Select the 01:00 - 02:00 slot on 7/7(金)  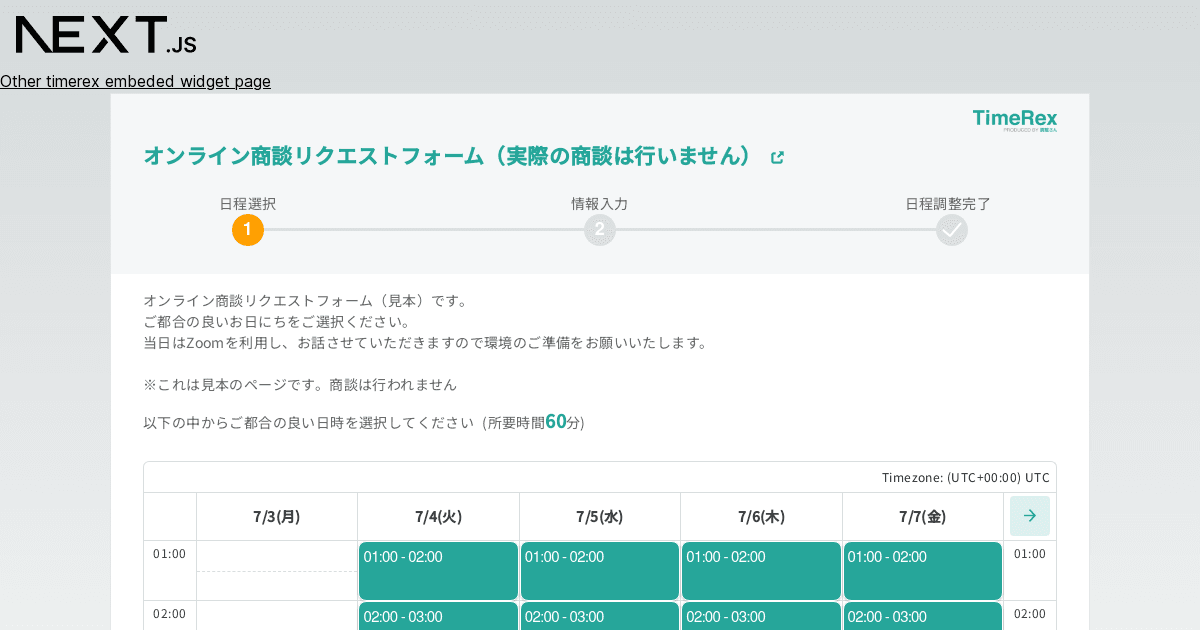coord(922,570)
